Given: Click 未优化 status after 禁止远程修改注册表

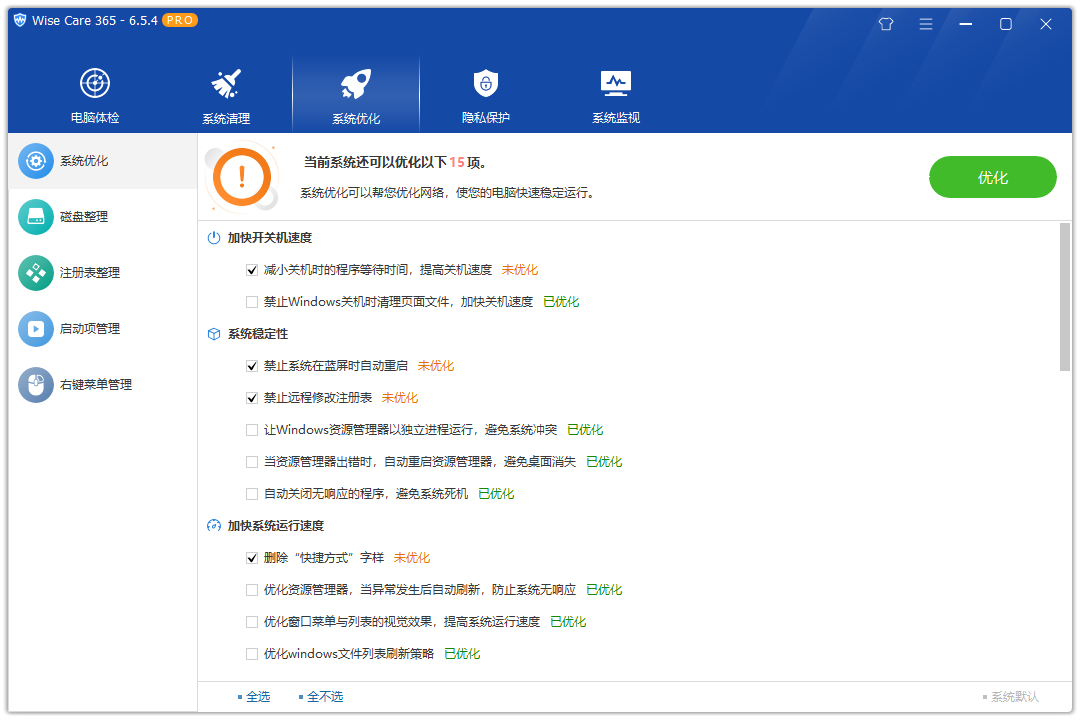Looking at the screenshot, I should click(x=400, y=398).
